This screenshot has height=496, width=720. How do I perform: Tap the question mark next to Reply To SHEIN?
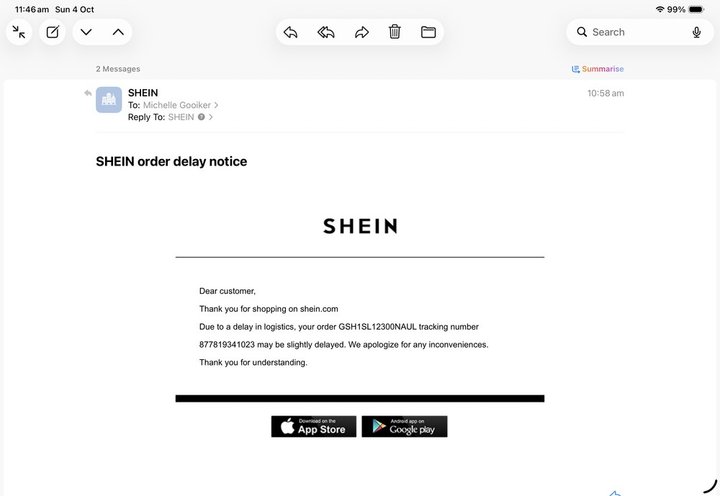201,117
